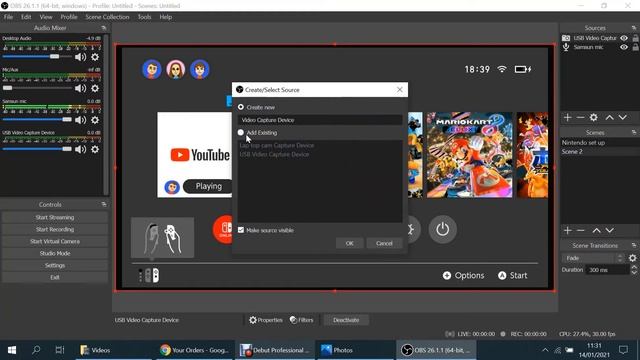Screen dimensions: 640x360
Task: Move source down in Sources list
Action: pyautogui.click(x=622, y=118)
